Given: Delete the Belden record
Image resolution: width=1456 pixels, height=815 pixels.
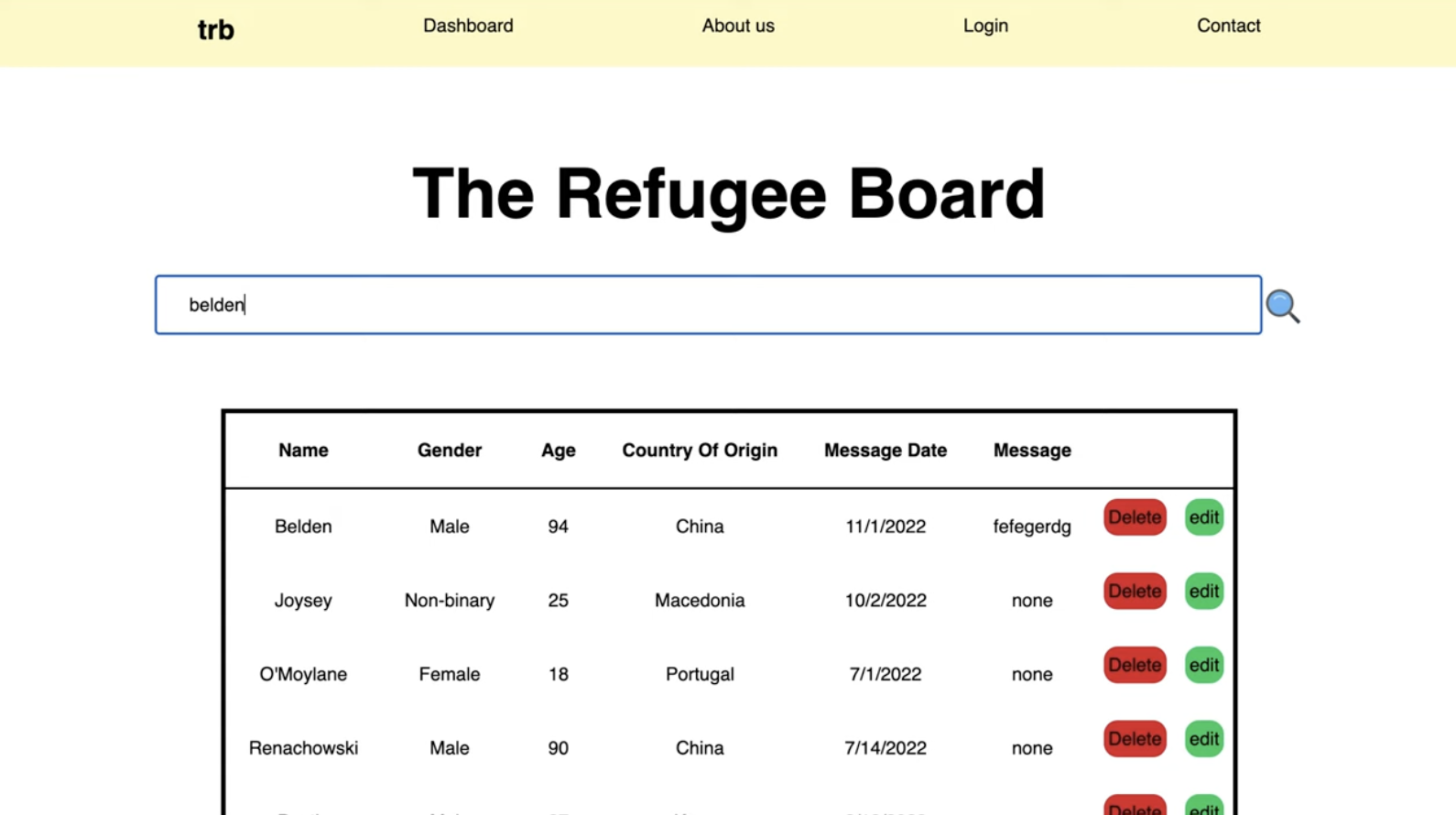Looking at the screenshot, I should tap(1135, 517).
